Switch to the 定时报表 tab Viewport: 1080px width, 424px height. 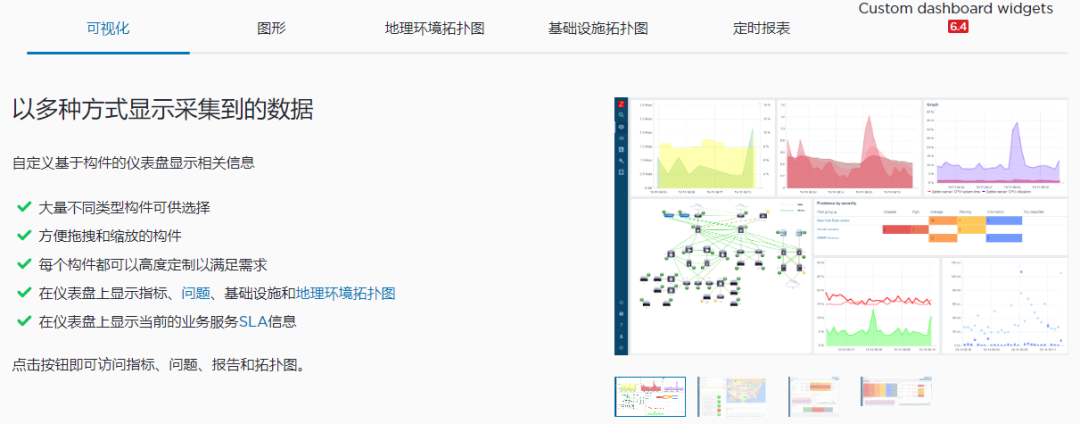(761, 28)
